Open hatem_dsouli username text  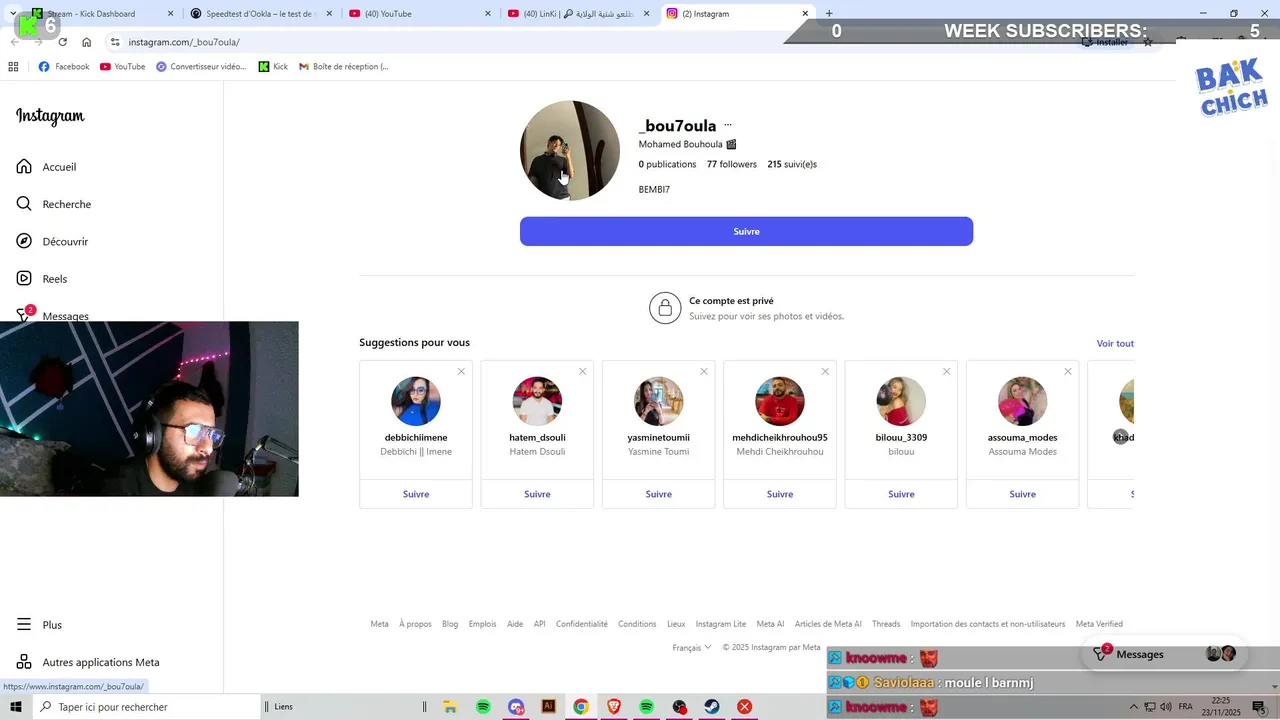pos(537,437)
